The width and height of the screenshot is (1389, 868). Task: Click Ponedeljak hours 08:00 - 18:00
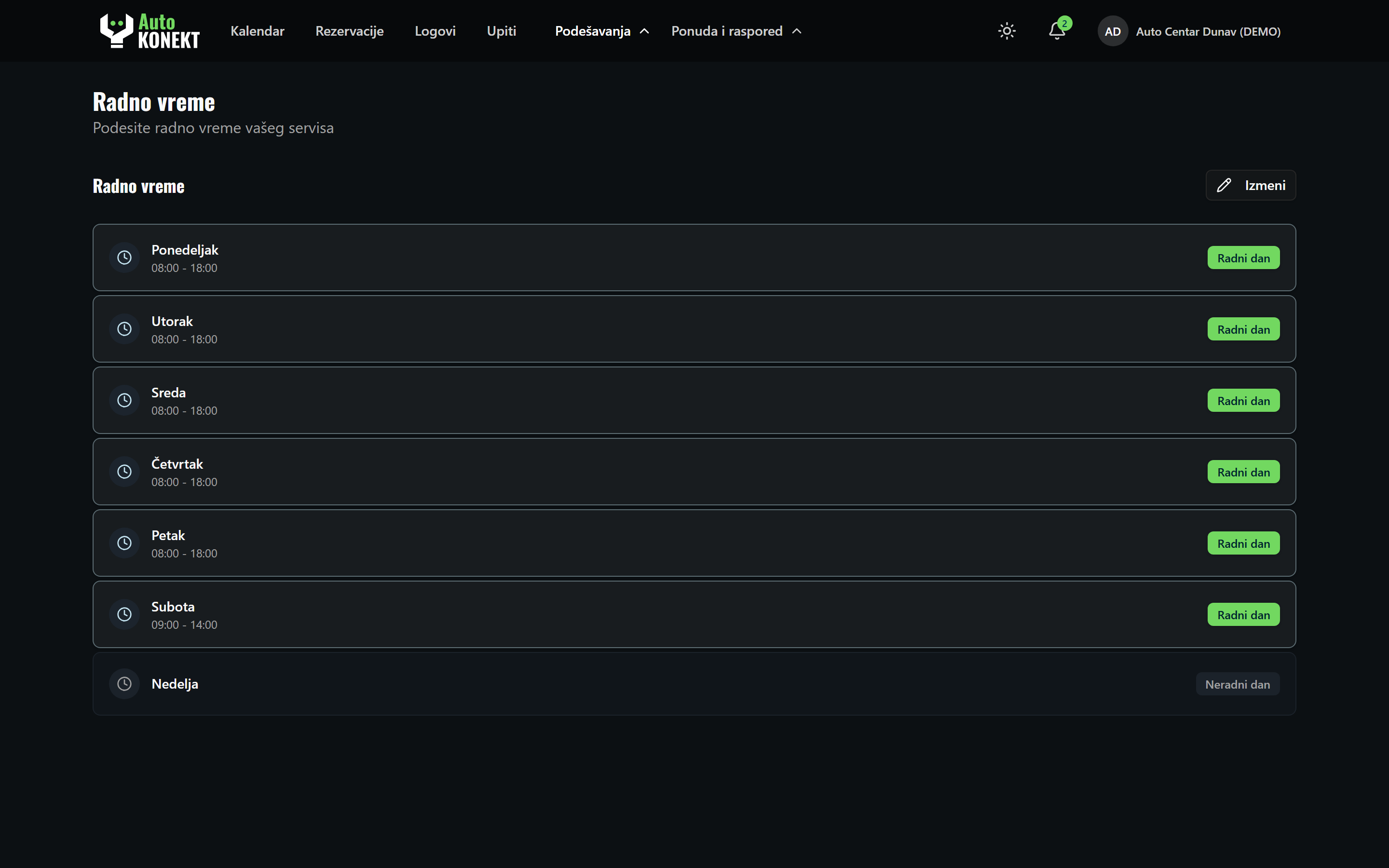coord(184,268)
